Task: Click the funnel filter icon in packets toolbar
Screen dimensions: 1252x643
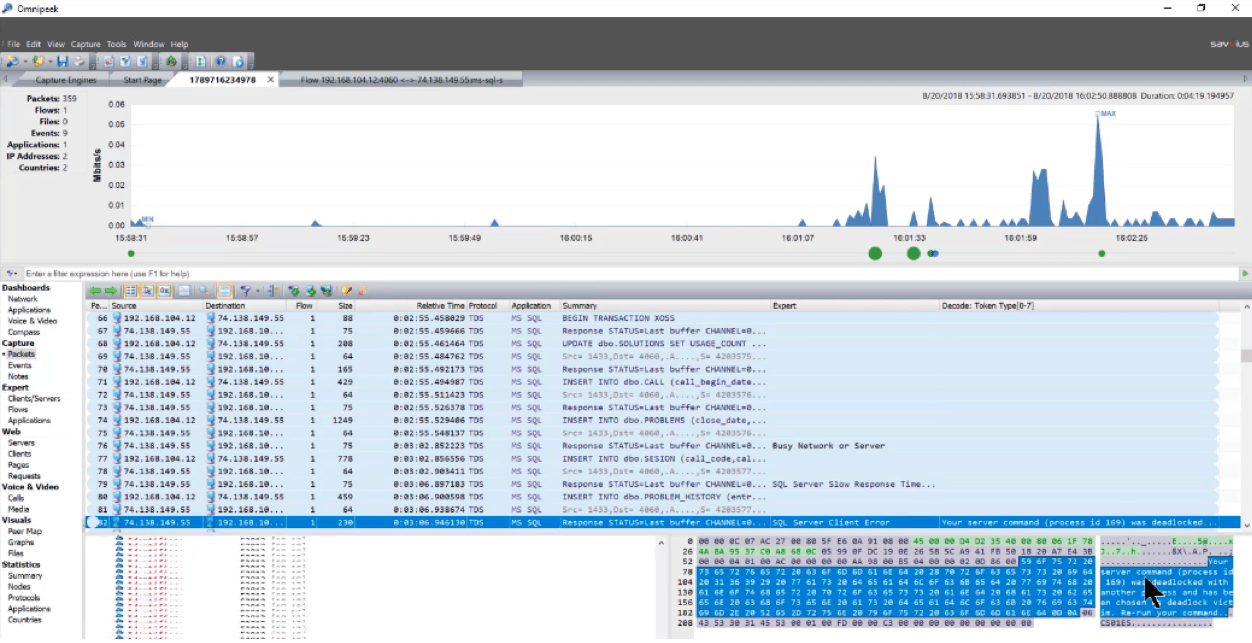Action: [245, 291]
